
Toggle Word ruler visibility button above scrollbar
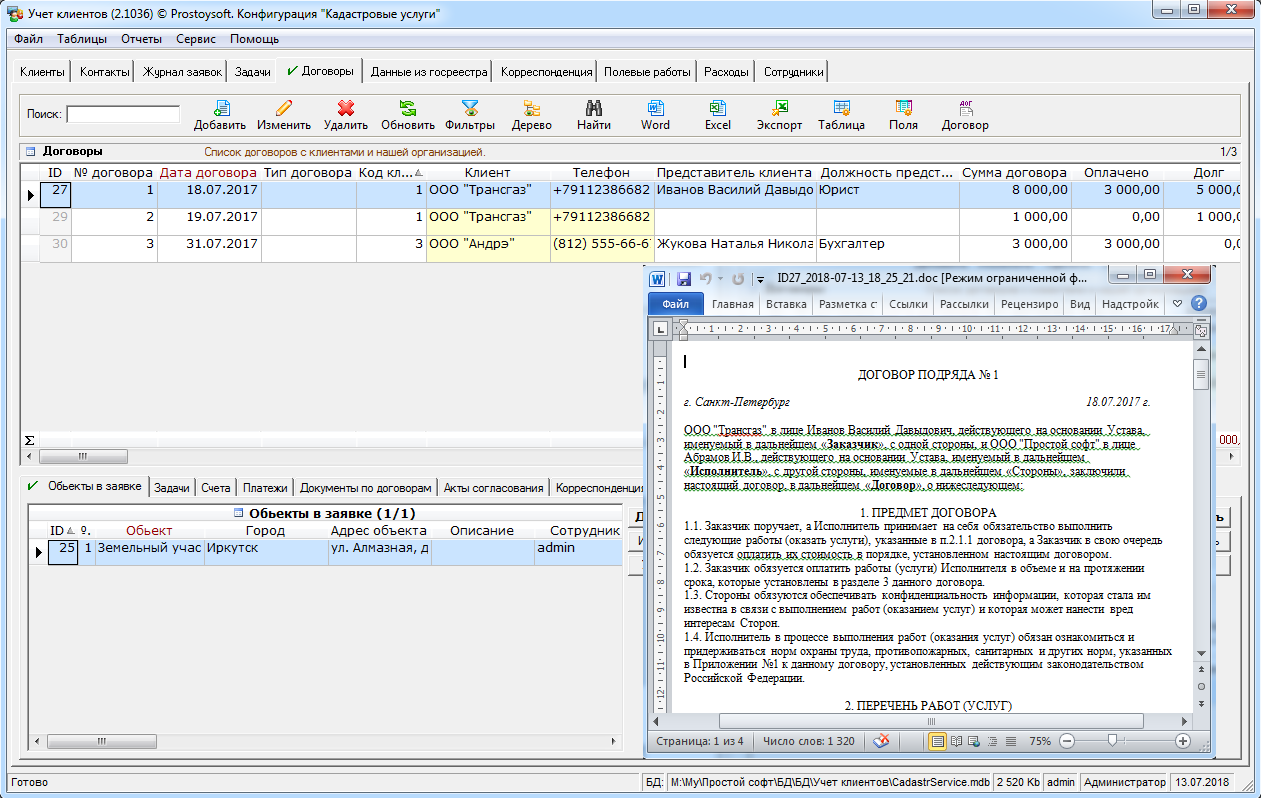1201,330
